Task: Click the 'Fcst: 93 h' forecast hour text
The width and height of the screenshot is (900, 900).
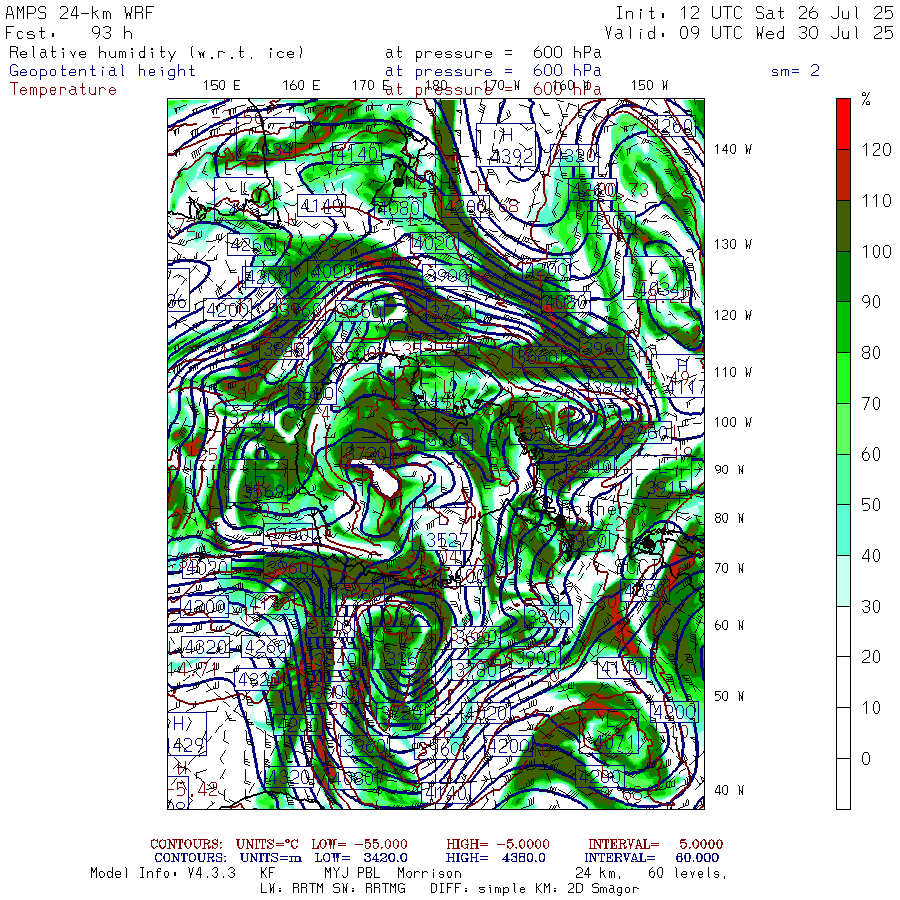Action: pos(69,33)
